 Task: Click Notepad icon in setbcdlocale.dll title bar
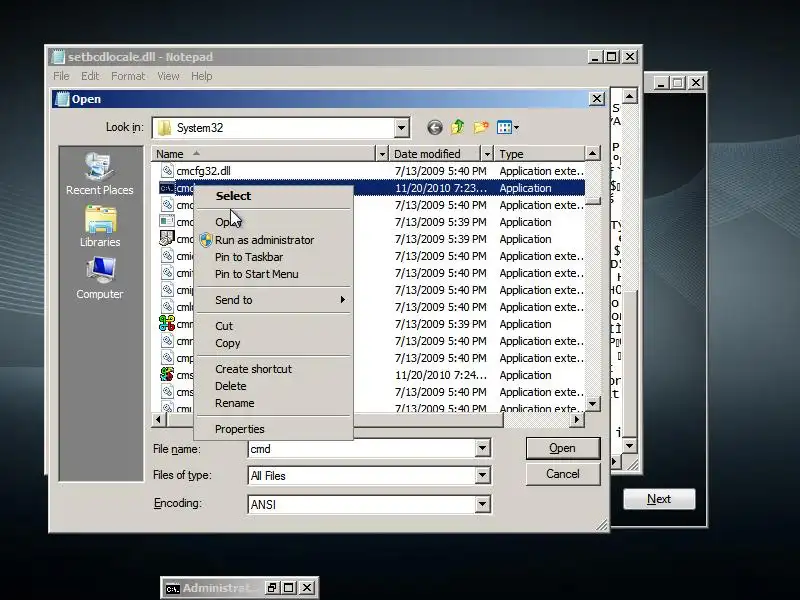[x=59, y=57]
